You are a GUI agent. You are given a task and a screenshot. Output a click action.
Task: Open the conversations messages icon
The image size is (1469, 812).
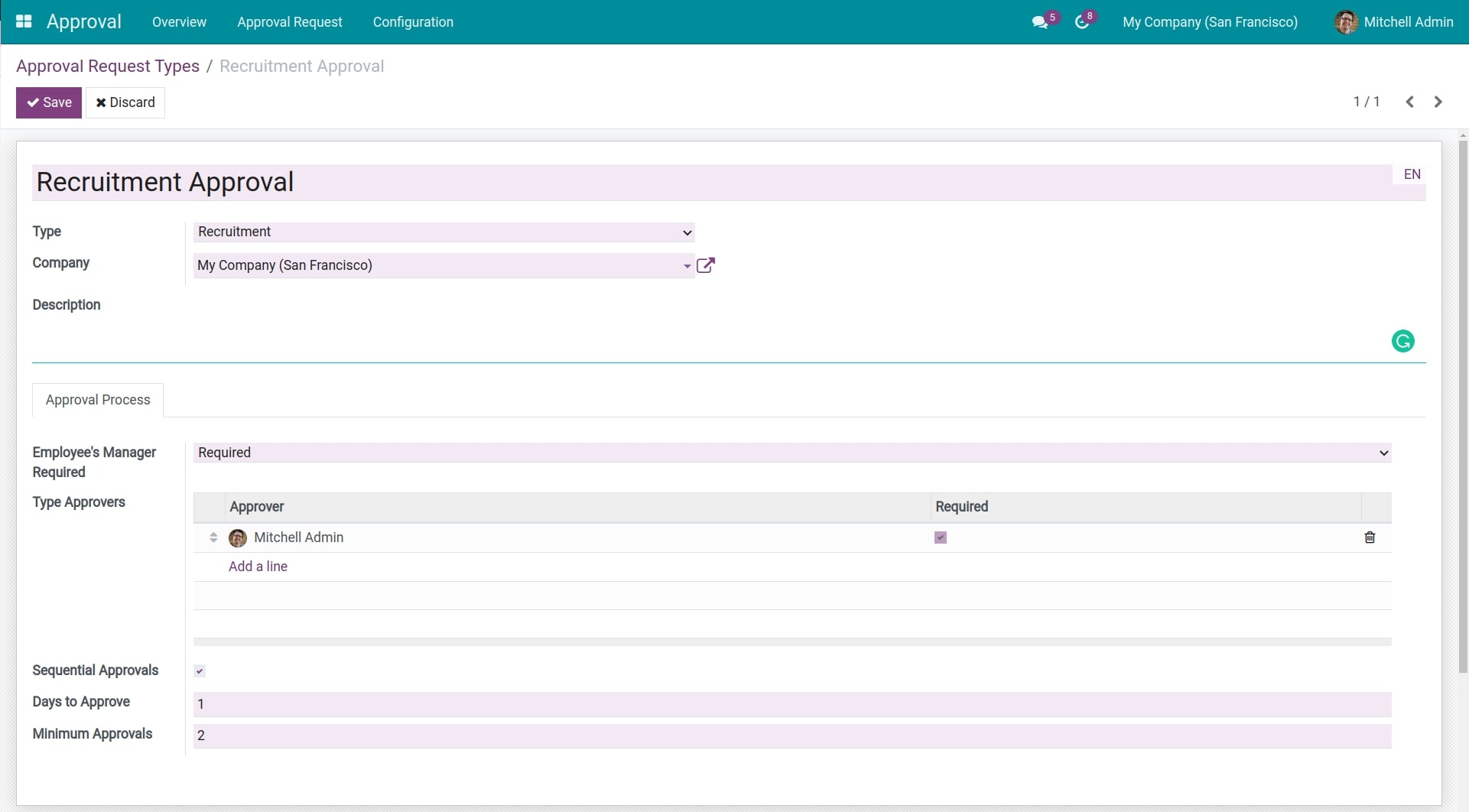1040,22
